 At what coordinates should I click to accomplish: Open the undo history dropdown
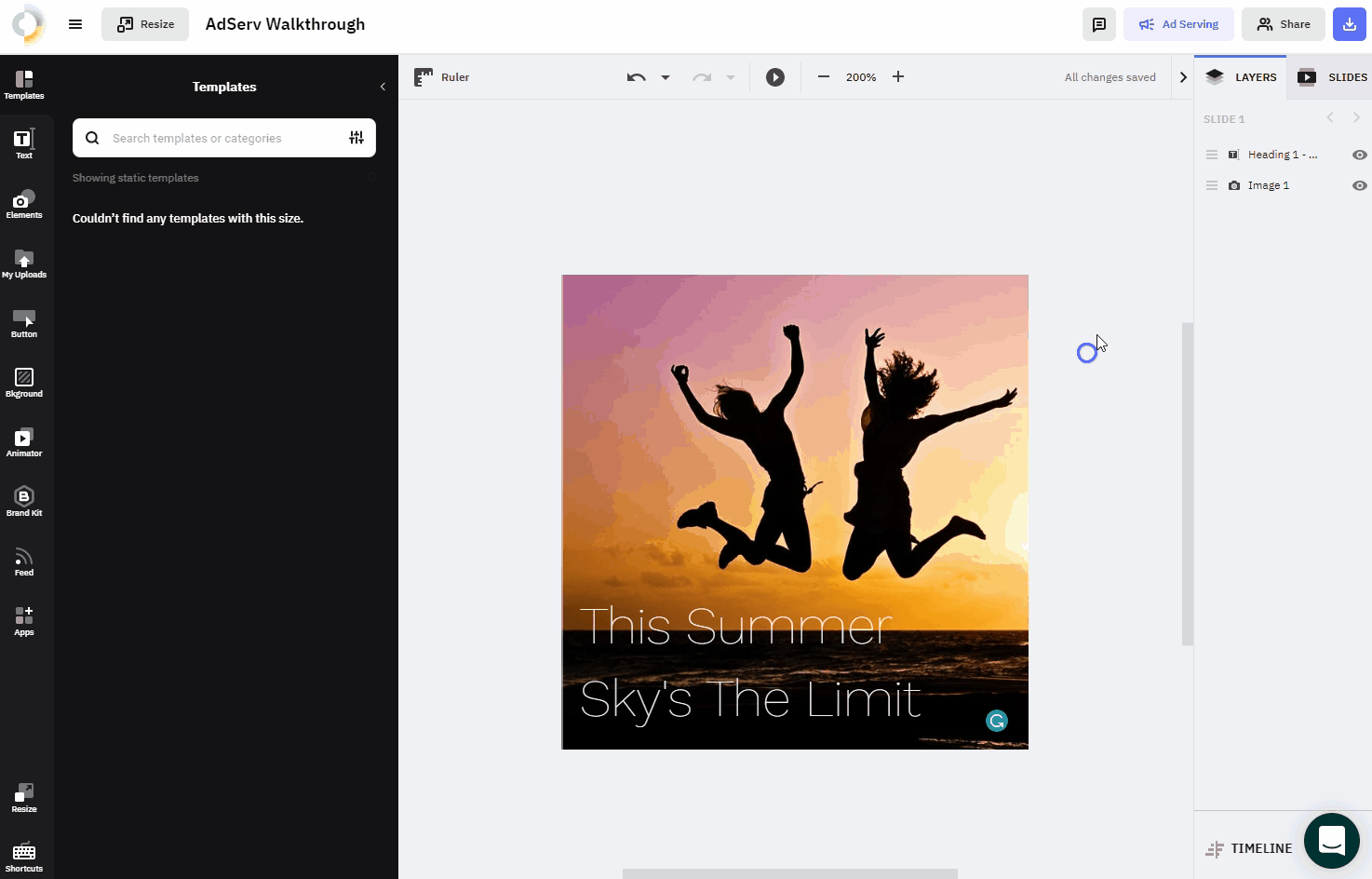666,77
